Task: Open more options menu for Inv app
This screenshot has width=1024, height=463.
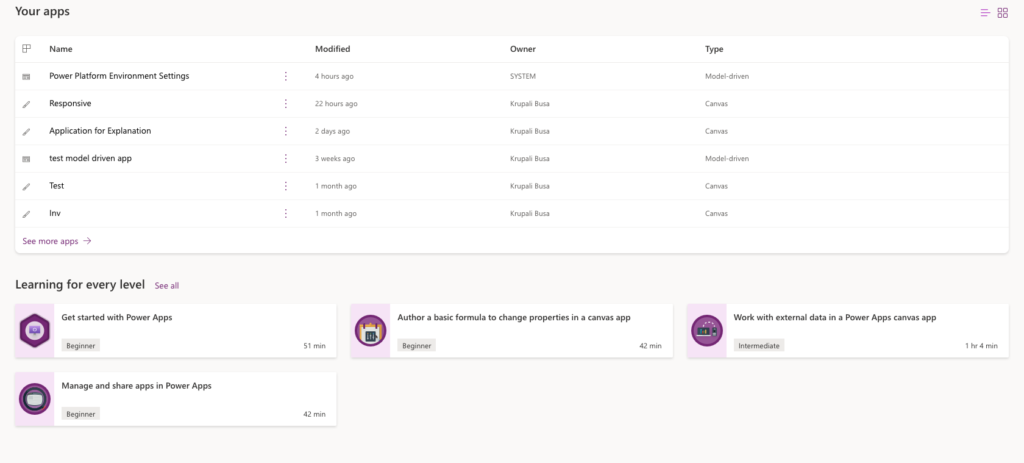Action: tap(285, 214)
